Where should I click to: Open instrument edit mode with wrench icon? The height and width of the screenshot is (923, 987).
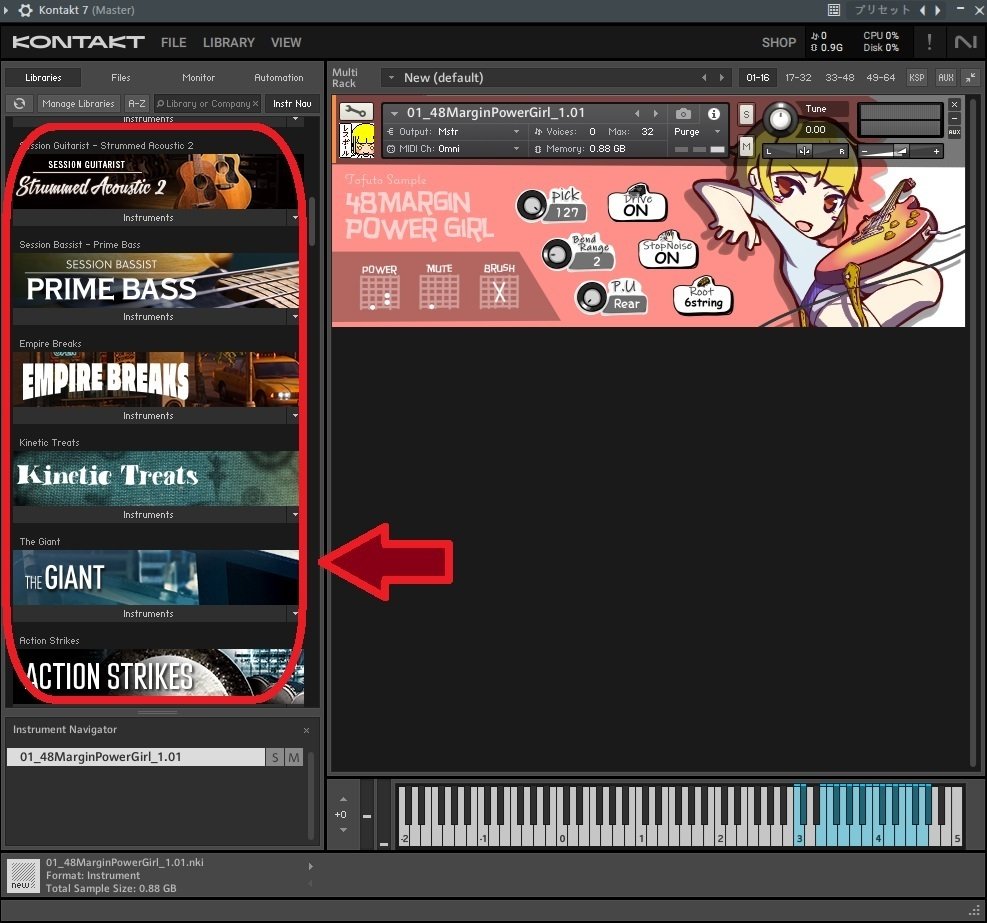coord(356,111)
